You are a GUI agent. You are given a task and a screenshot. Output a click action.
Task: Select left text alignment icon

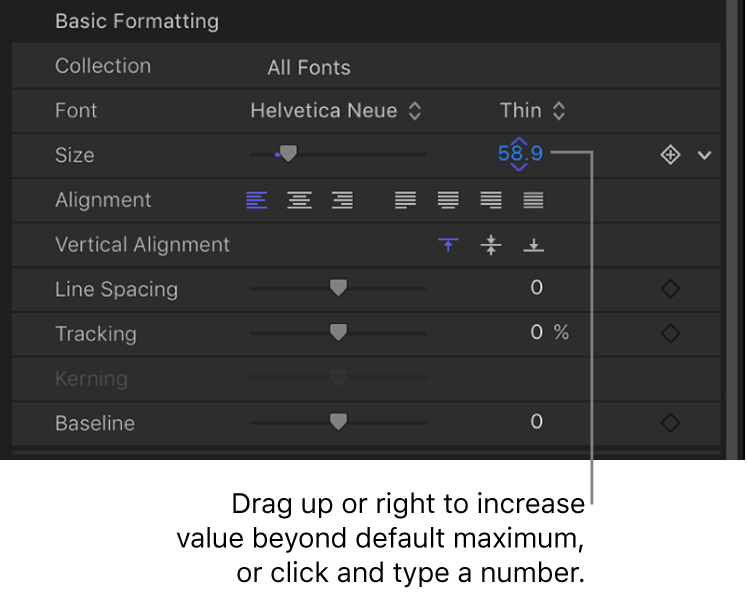[x=257, y=200]
